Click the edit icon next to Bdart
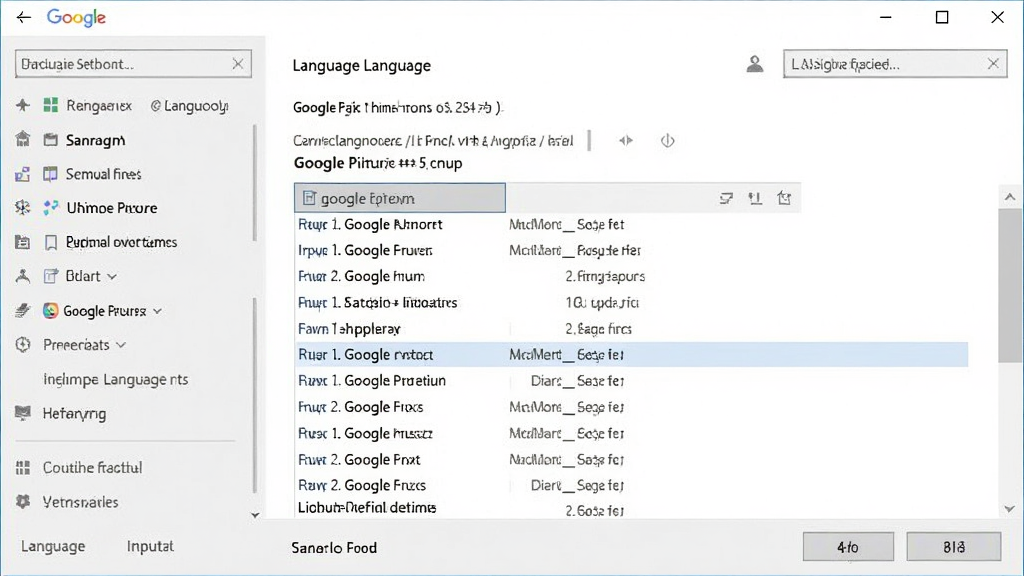Viewport: 1024px width, 576px height. point(51,276)
